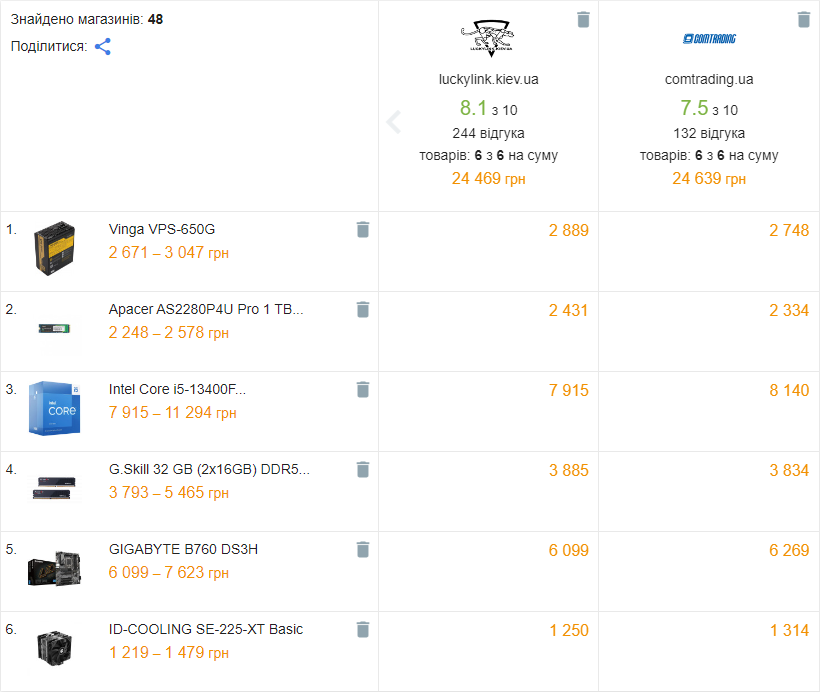View 132 відгука reviews for comtrading

(x=709, y=133)
